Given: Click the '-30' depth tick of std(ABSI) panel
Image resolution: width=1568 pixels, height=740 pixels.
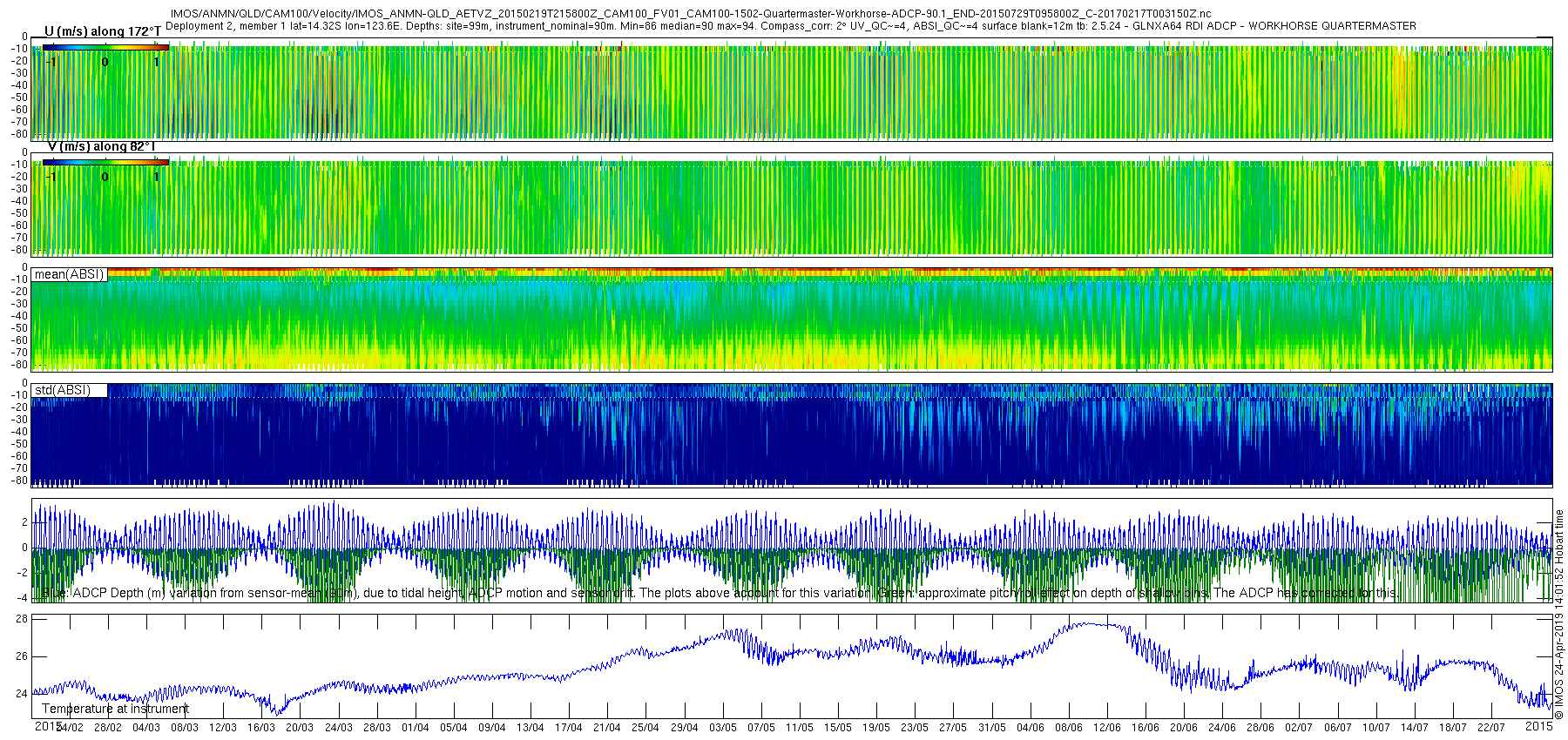Looking at the screenshot, I should click(x=19, y=420).
